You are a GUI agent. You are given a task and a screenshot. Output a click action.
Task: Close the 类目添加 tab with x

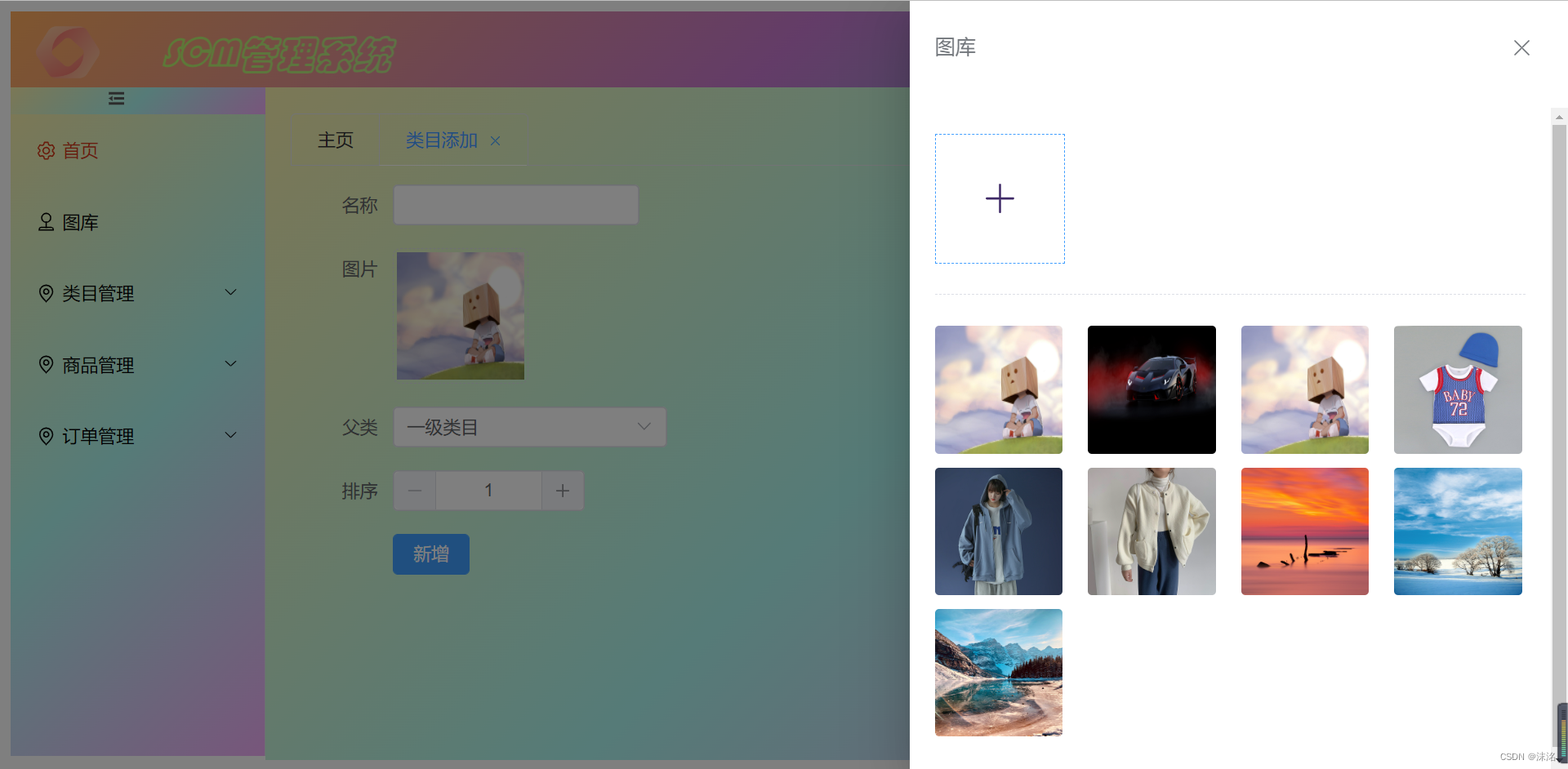click(496, 141)
